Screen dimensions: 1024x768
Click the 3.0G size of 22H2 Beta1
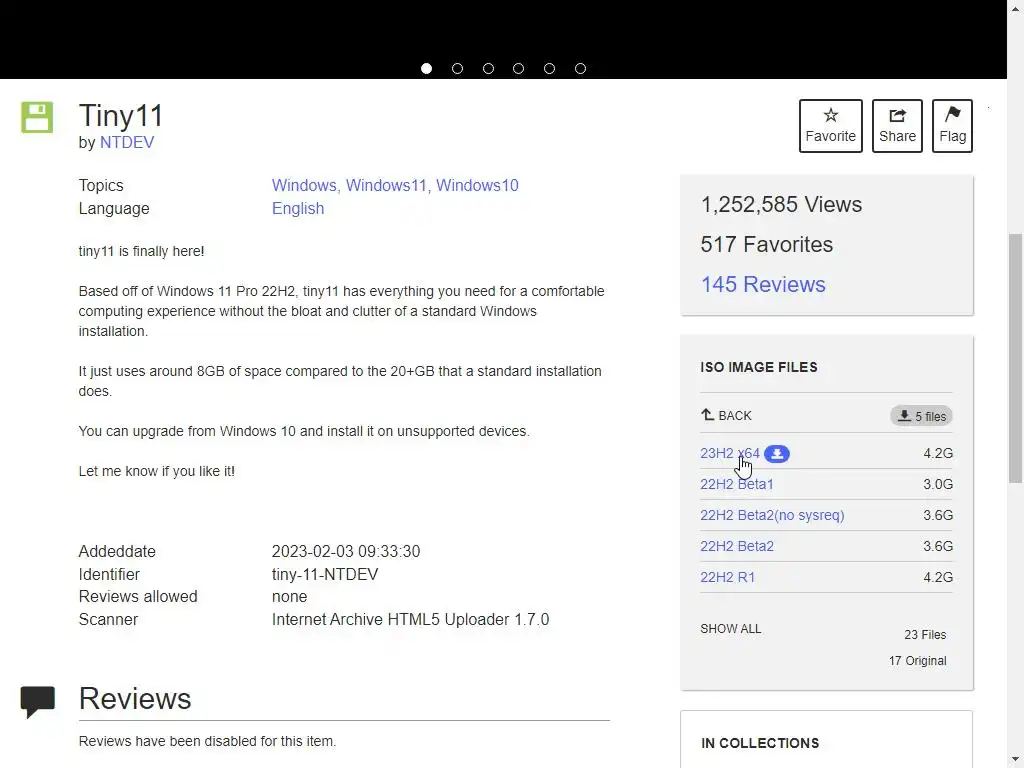[938, 484]
